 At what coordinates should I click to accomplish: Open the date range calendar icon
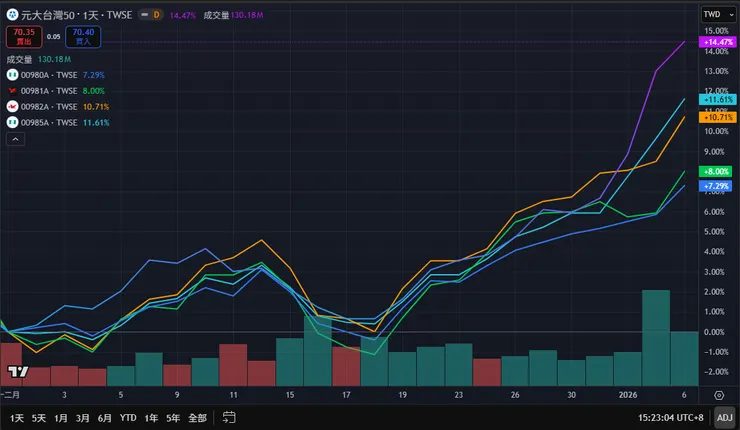click(x=229, y=417)
